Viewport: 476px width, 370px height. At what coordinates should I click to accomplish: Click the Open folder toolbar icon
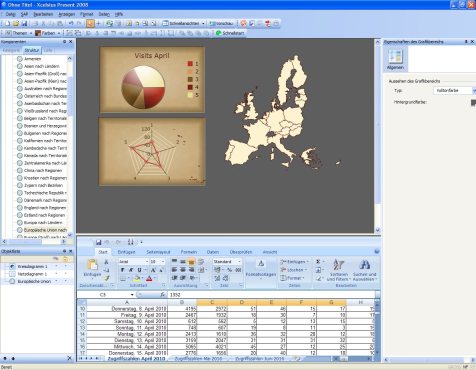(16, 24)
